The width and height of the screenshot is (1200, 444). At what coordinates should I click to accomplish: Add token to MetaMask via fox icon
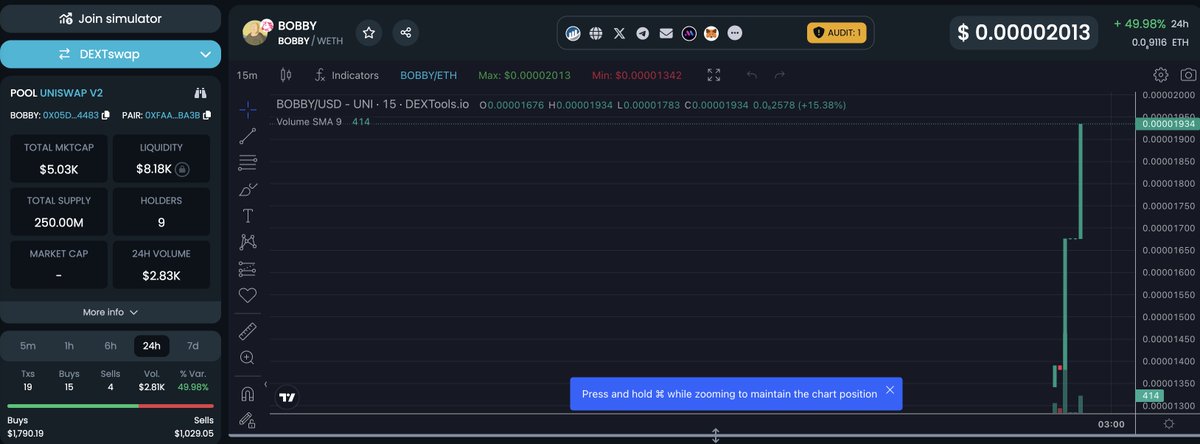(712, 33)
